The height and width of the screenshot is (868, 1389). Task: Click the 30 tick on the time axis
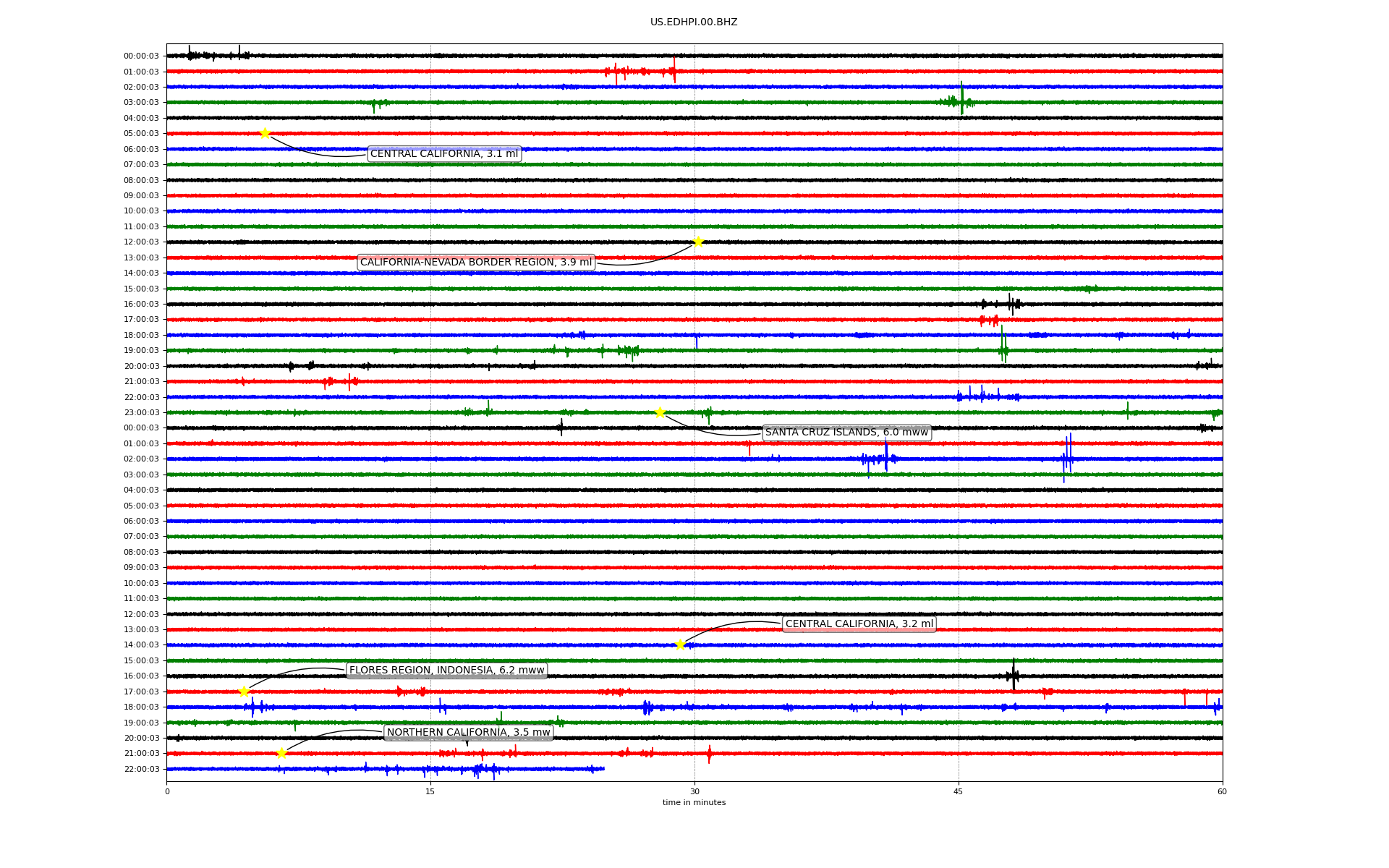[694, 791]
